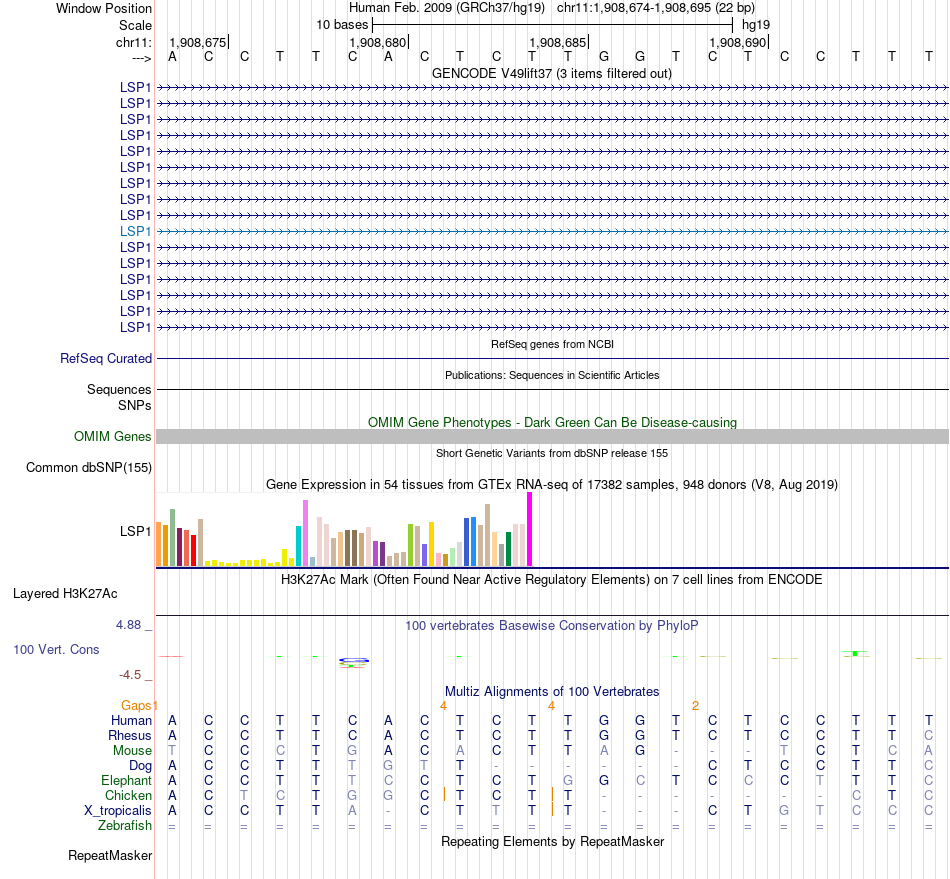The image size is (950, 879).
Task: Select the 'Human' species row label
Action: point(131,720)
